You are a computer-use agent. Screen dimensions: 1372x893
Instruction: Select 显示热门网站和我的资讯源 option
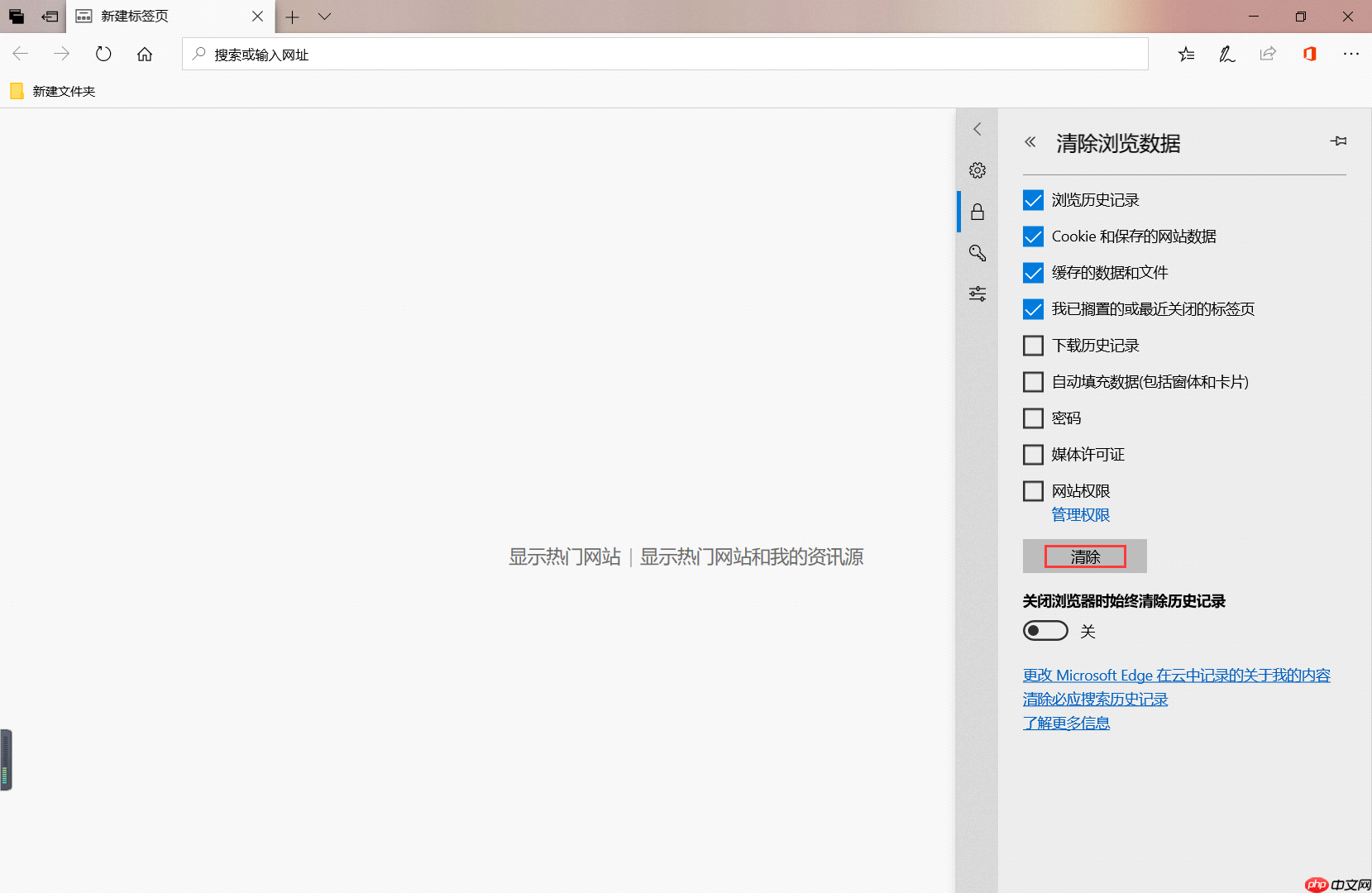(752, 557)
